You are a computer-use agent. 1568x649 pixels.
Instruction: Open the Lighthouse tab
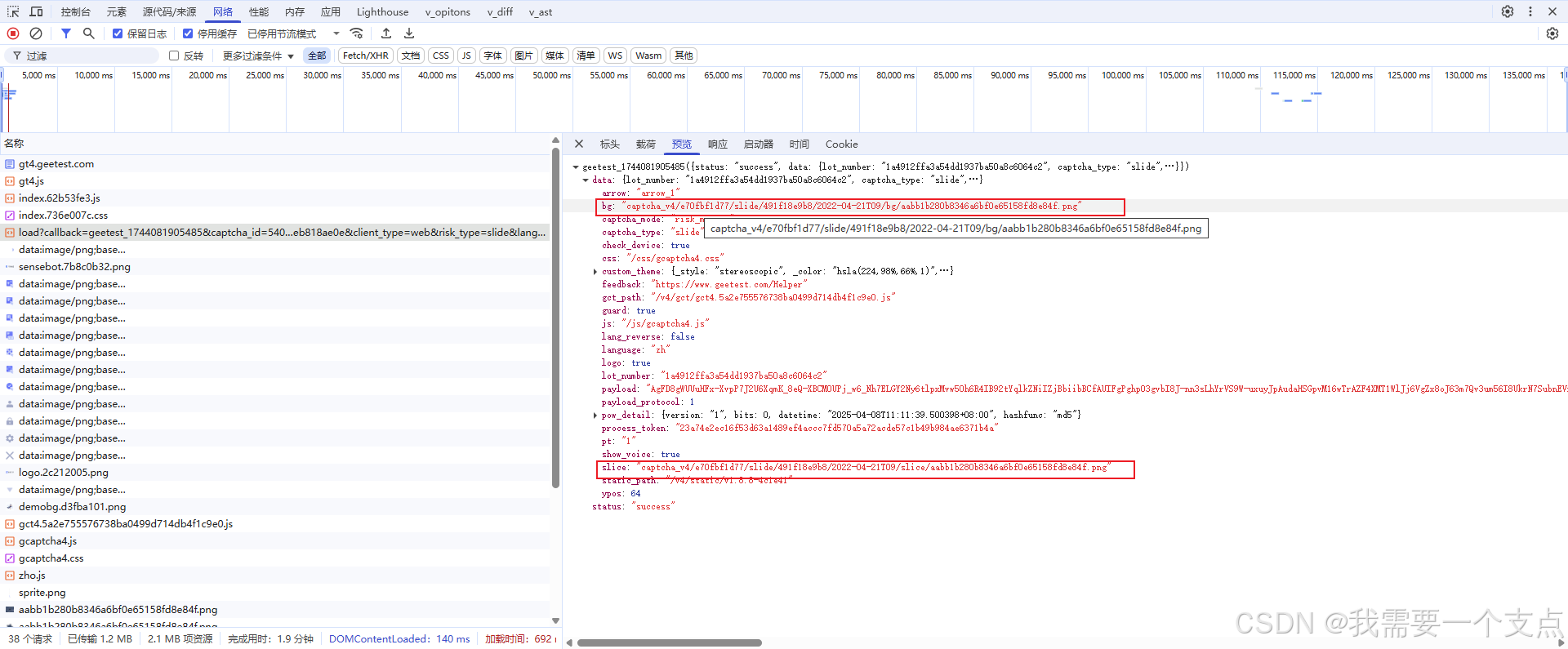tap(382, 11)
